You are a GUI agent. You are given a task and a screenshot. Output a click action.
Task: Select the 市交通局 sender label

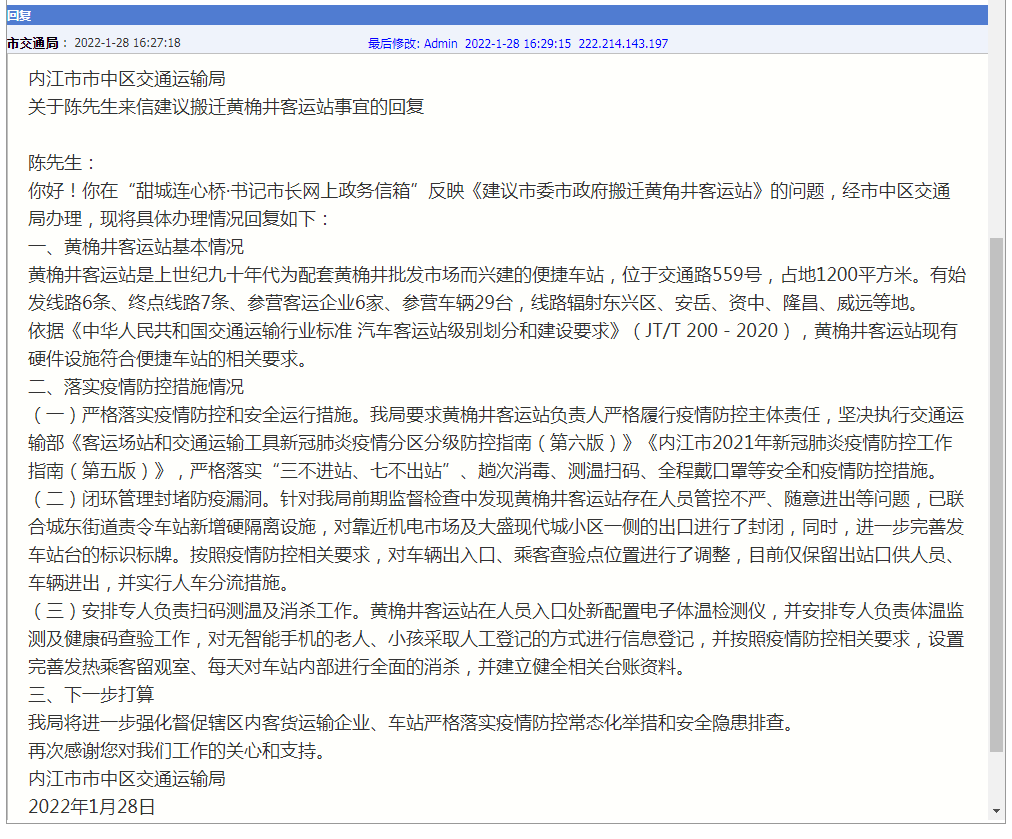[x=34, y=43]
